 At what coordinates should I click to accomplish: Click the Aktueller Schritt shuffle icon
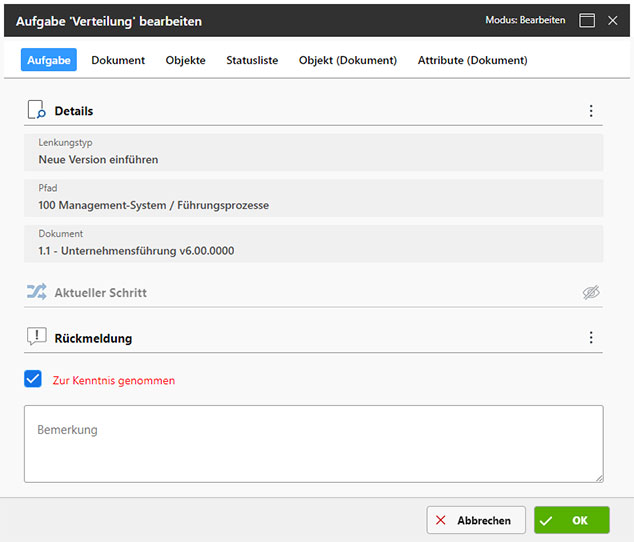[36, 293]
